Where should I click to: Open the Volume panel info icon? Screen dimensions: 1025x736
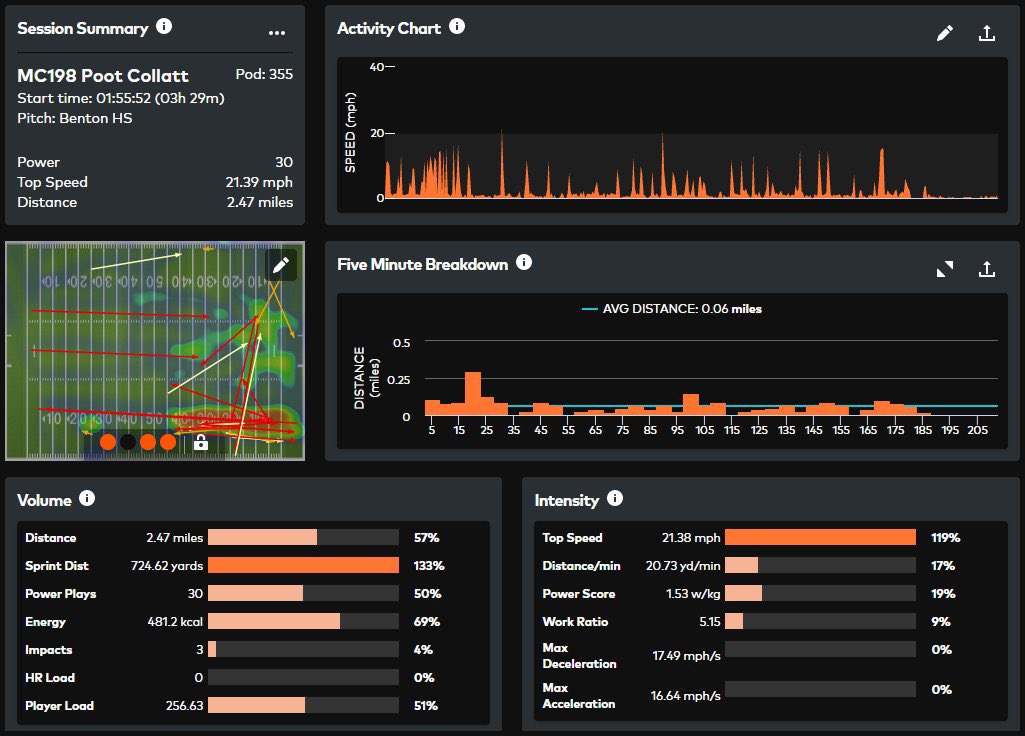tap(87, 498)
